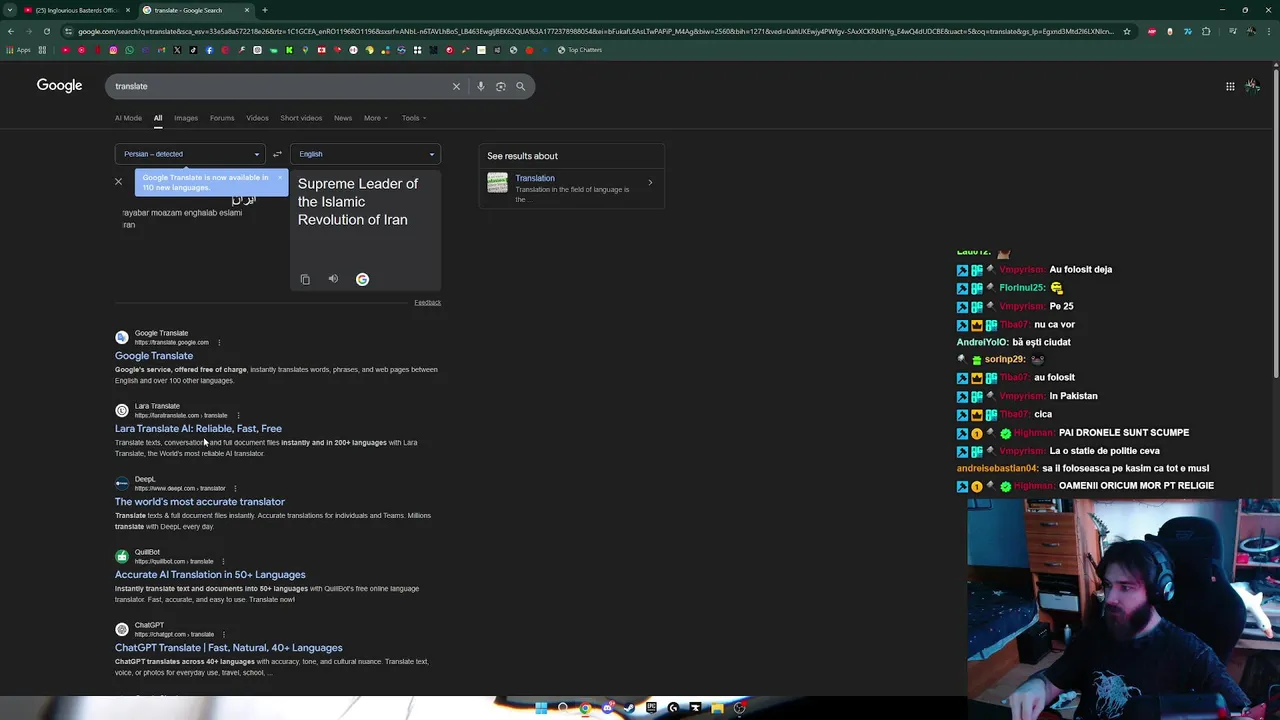
Task: Select source language dropdown Persian – detected
Action: click(x=190, y=154)
